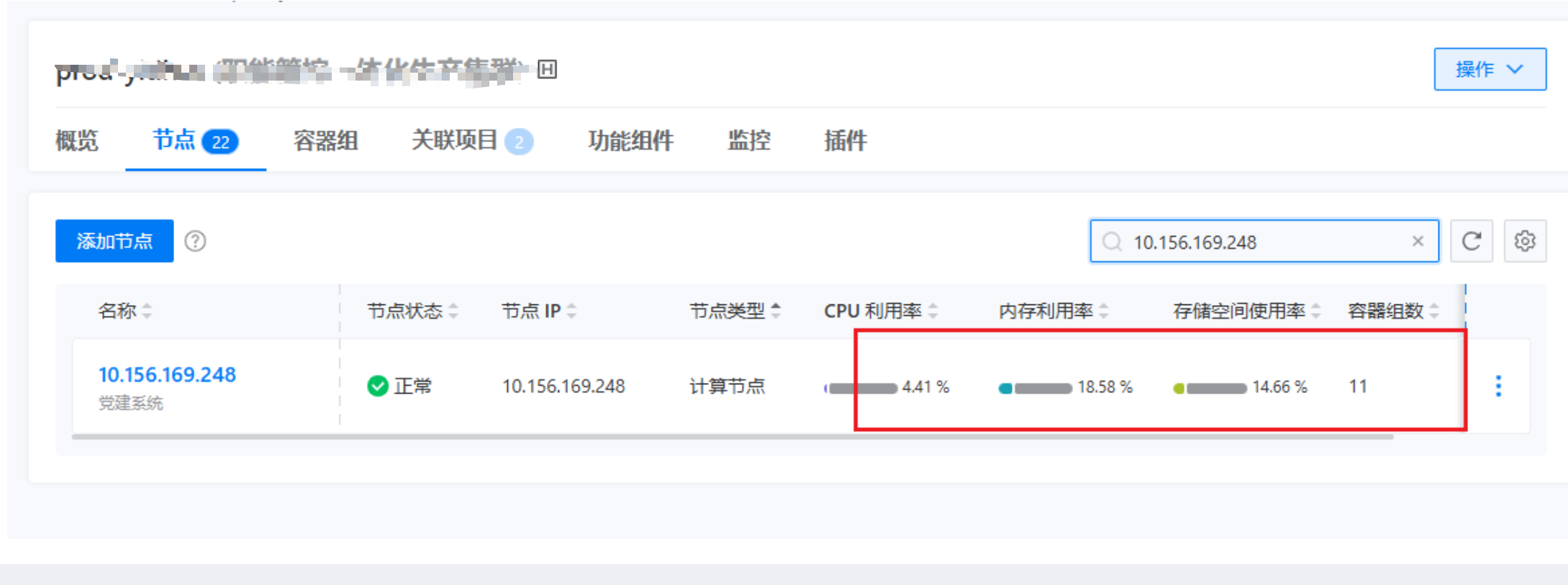Click the green 正常 status icon
The height and width of the screenshot is (585, 1568).
tap(378, 386)
